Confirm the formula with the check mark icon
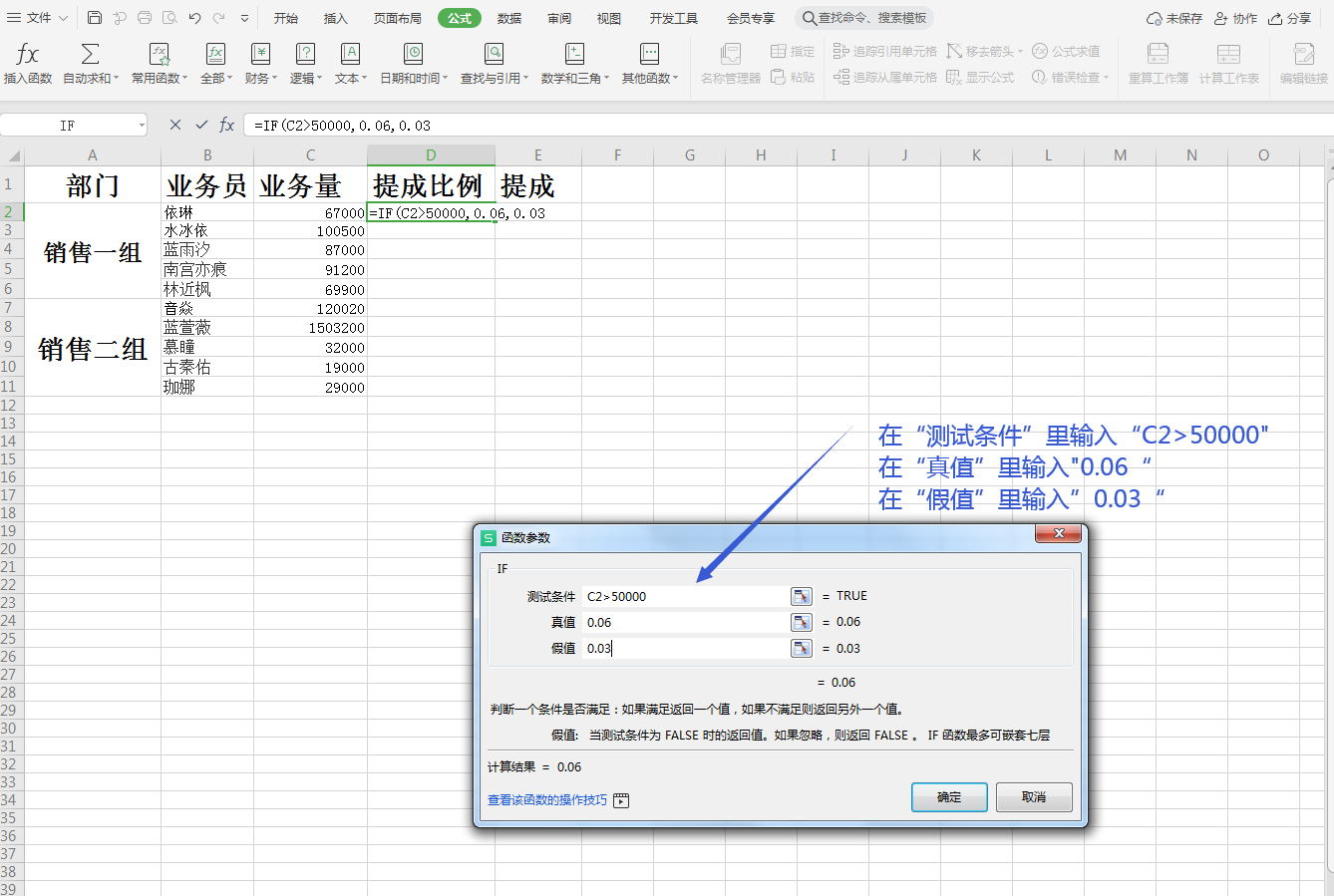1334x896 pixels. (201, 125)
